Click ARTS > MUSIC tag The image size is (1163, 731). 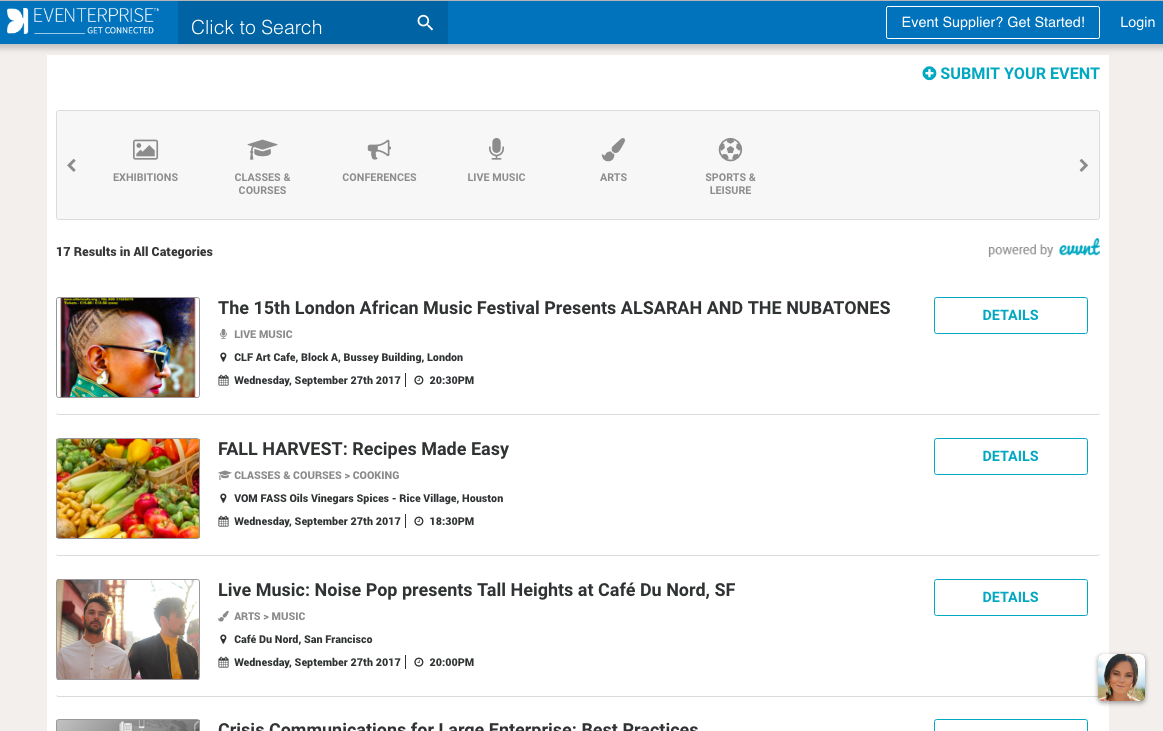270,616
